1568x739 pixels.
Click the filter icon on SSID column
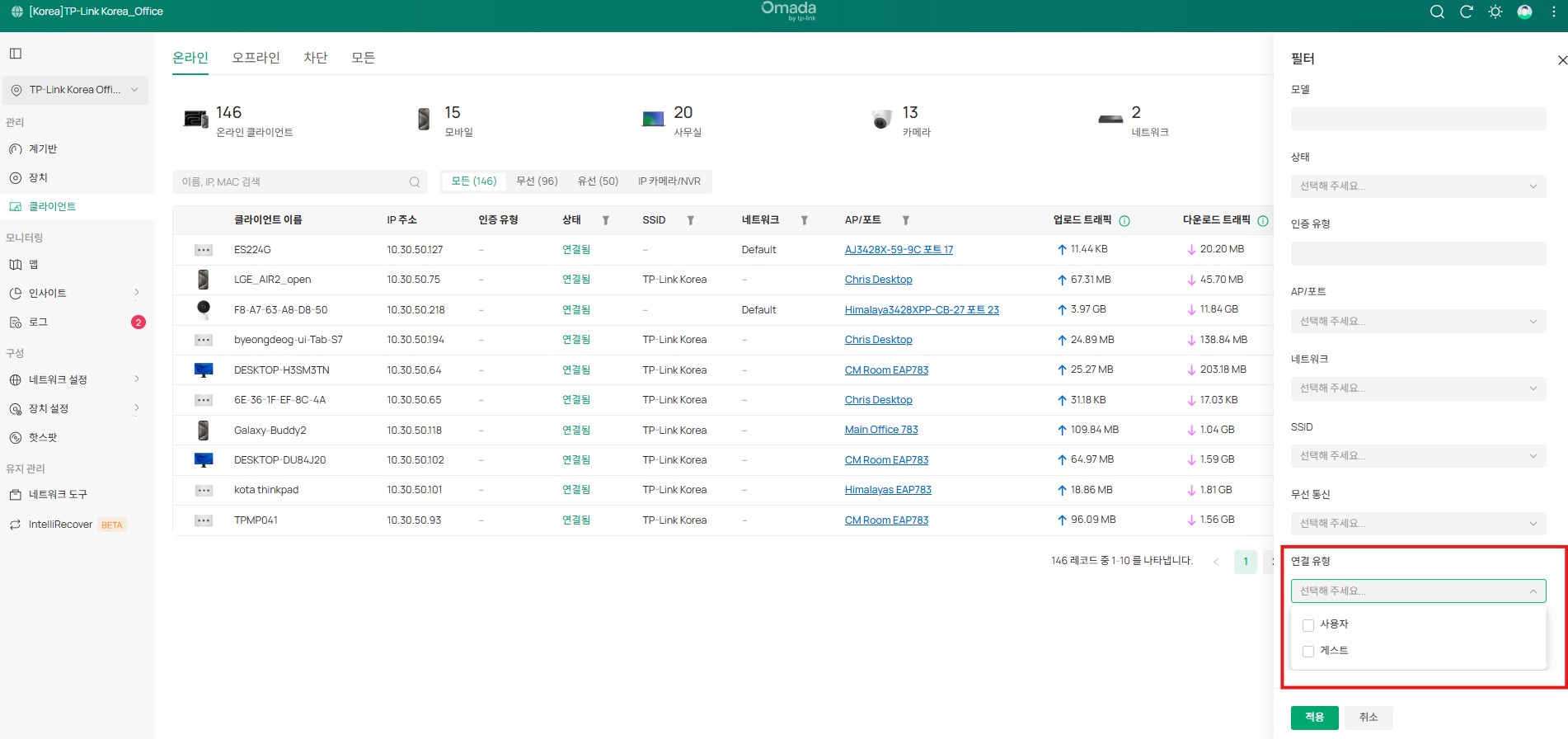691,220
